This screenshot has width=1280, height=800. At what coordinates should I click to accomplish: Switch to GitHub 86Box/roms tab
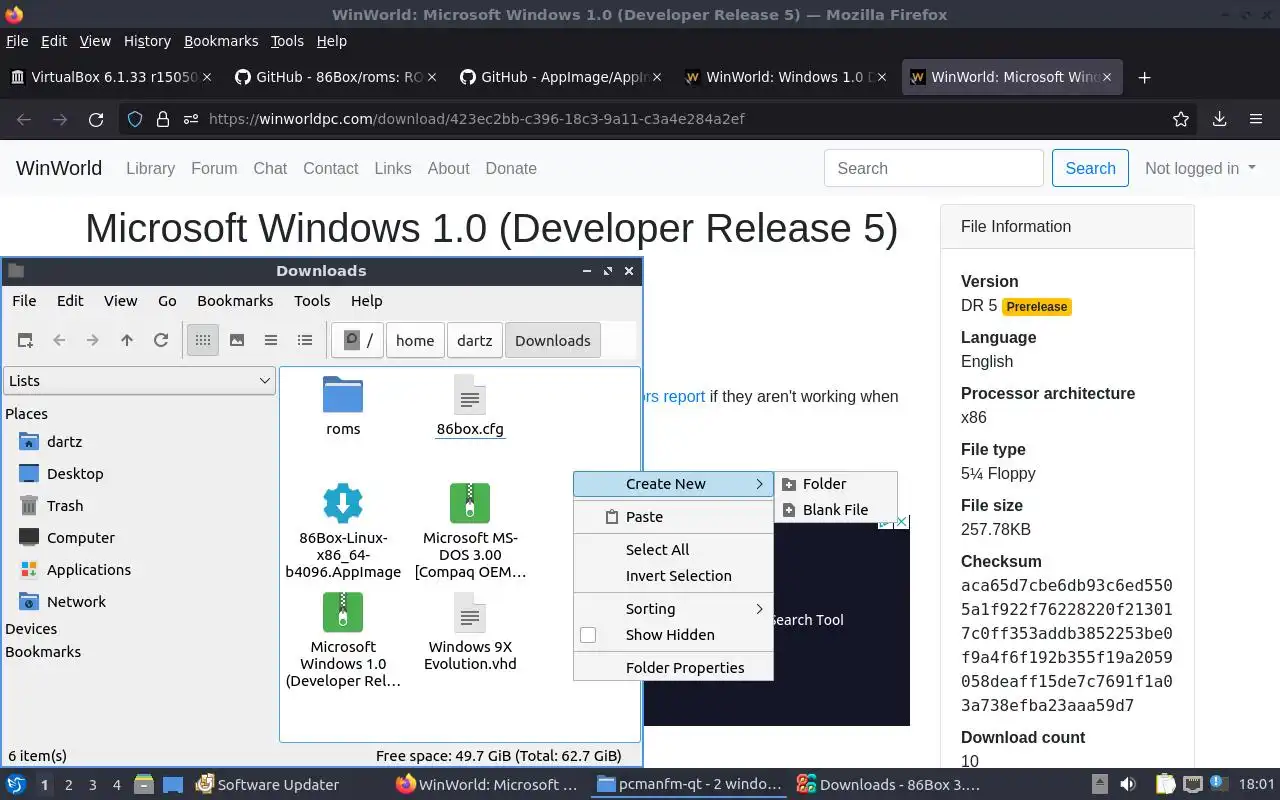click(x=335, y=77)
